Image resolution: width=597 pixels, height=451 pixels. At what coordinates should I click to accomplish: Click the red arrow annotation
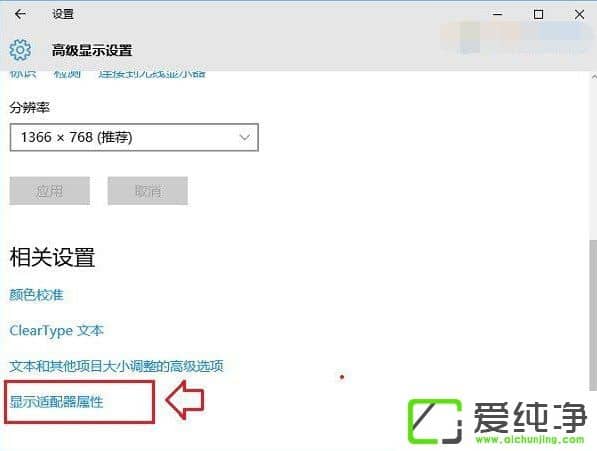pos(185,400)
